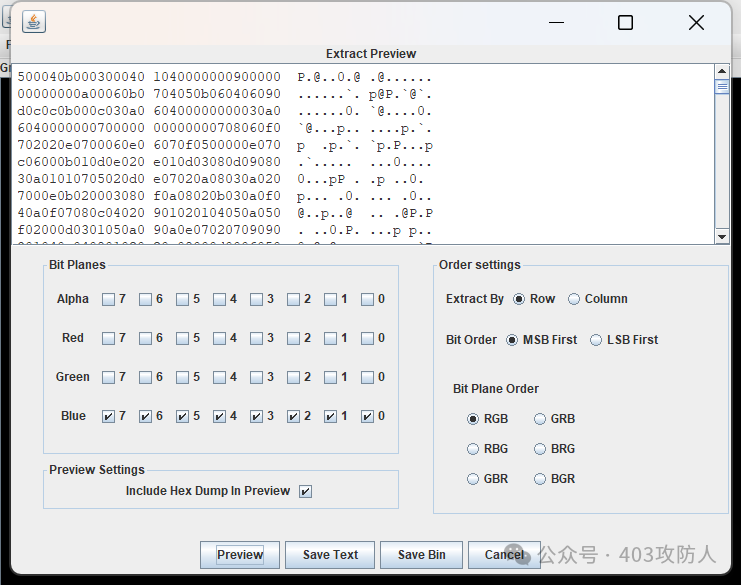Choose LSB First bit order

(596, 340)
